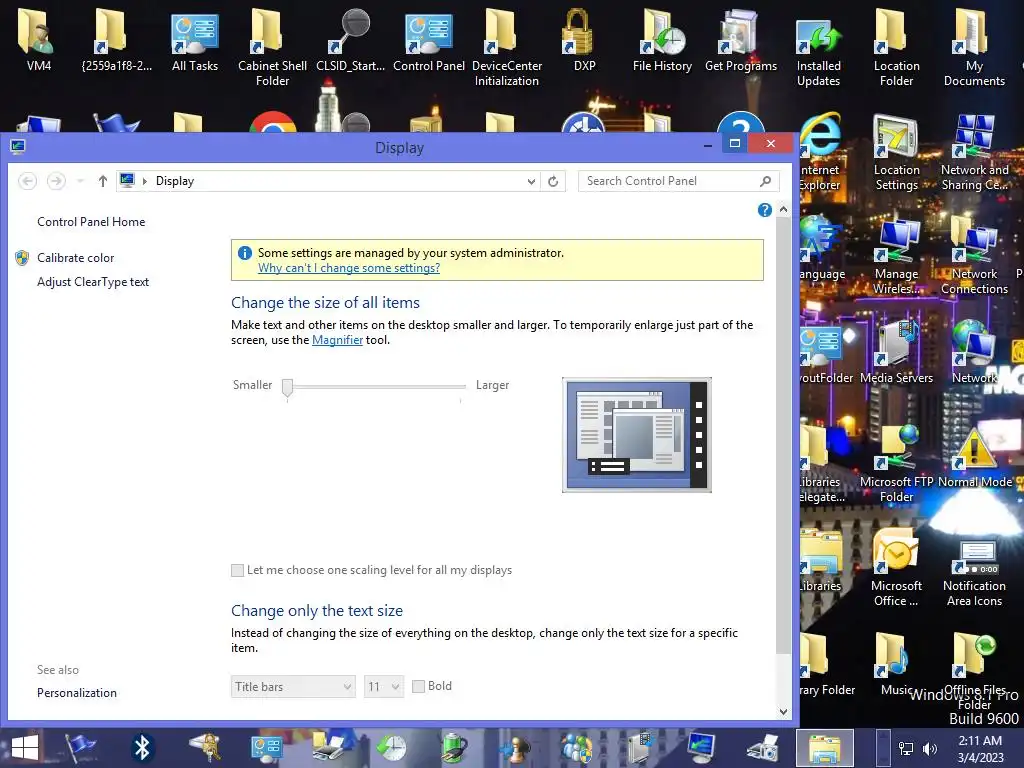Open the Magnifier tool link
The image size is (1024, 768).
point(337,340)
